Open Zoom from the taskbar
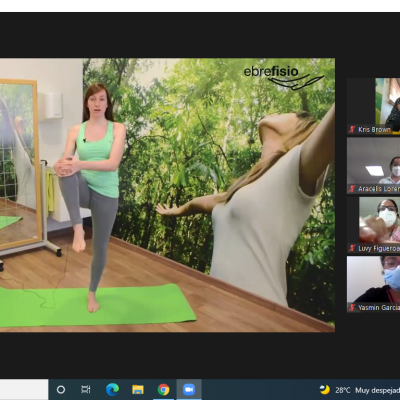This screenshot has width=400, height=400. (189, 389)
